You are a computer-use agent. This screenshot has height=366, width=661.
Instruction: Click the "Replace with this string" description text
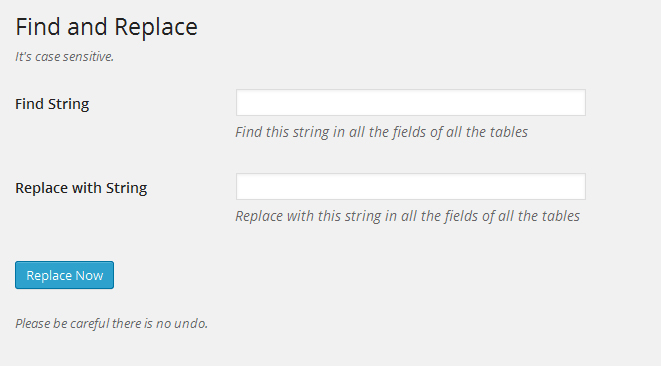point(408,216)
